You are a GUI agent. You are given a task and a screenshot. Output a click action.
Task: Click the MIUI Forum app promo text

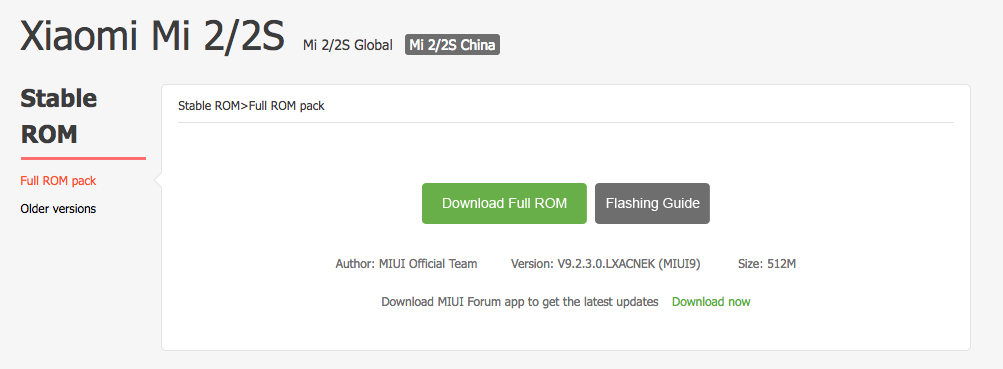519,302
